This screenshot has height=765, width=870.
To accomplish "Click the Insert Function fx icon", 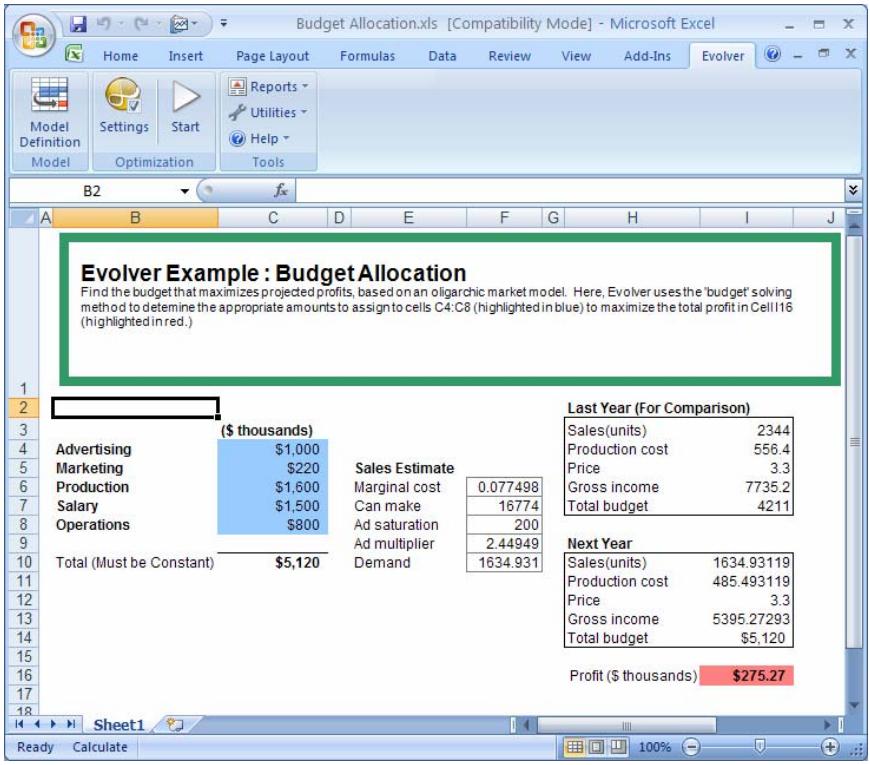I will coord(281,190).
